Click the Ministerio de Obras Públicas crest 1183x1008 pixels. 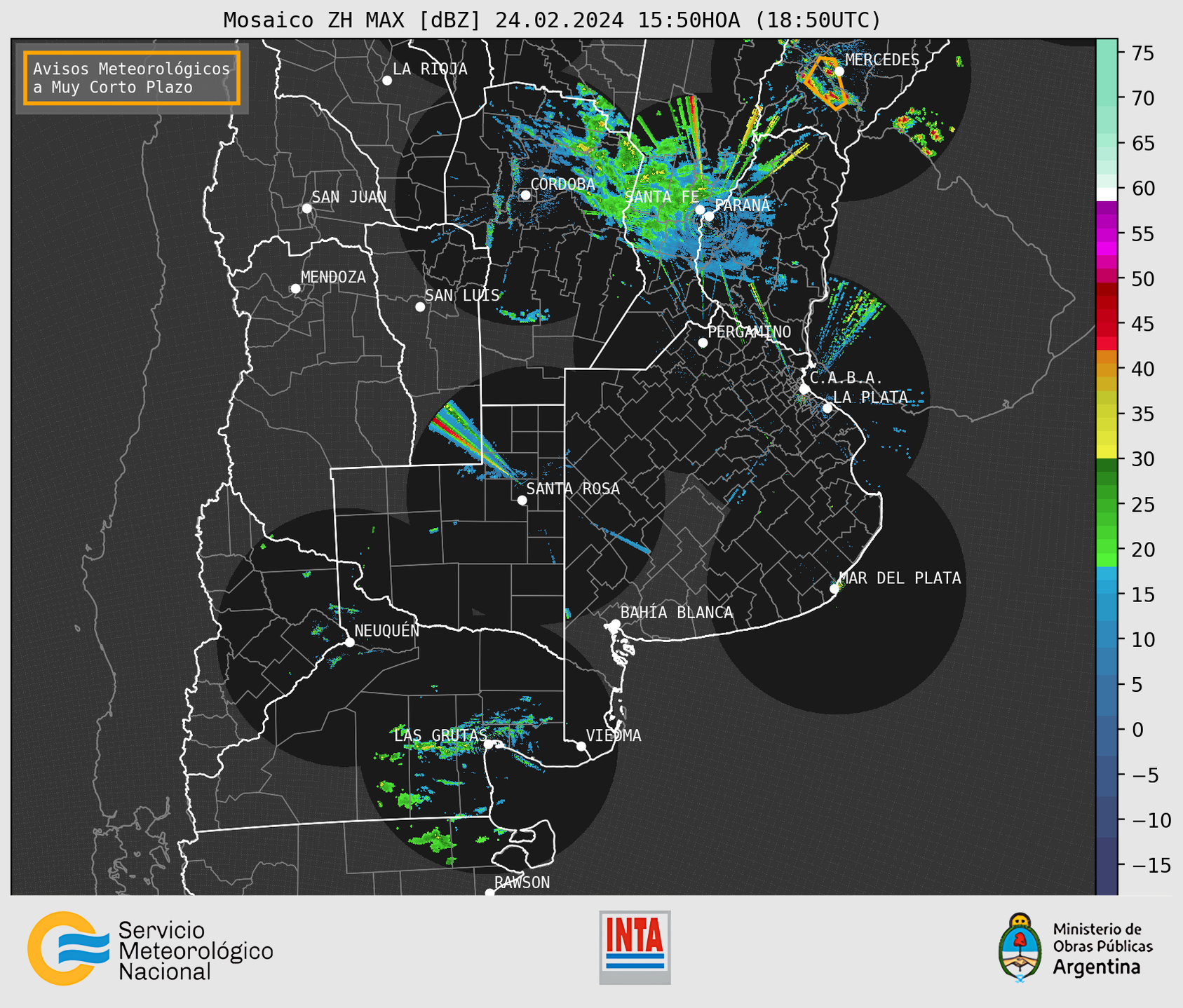coord(1020,948)
